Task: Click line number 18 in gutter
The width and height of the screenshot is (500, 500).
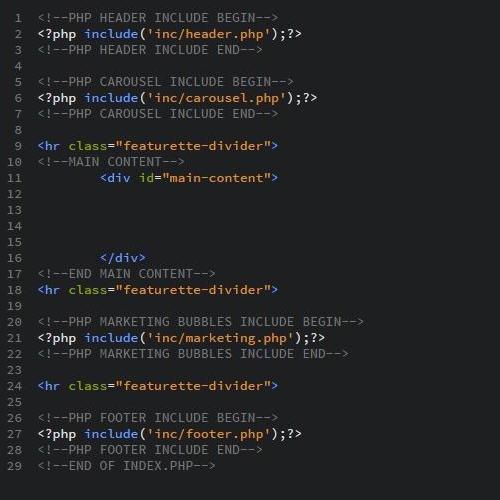Action: point(14,290)
